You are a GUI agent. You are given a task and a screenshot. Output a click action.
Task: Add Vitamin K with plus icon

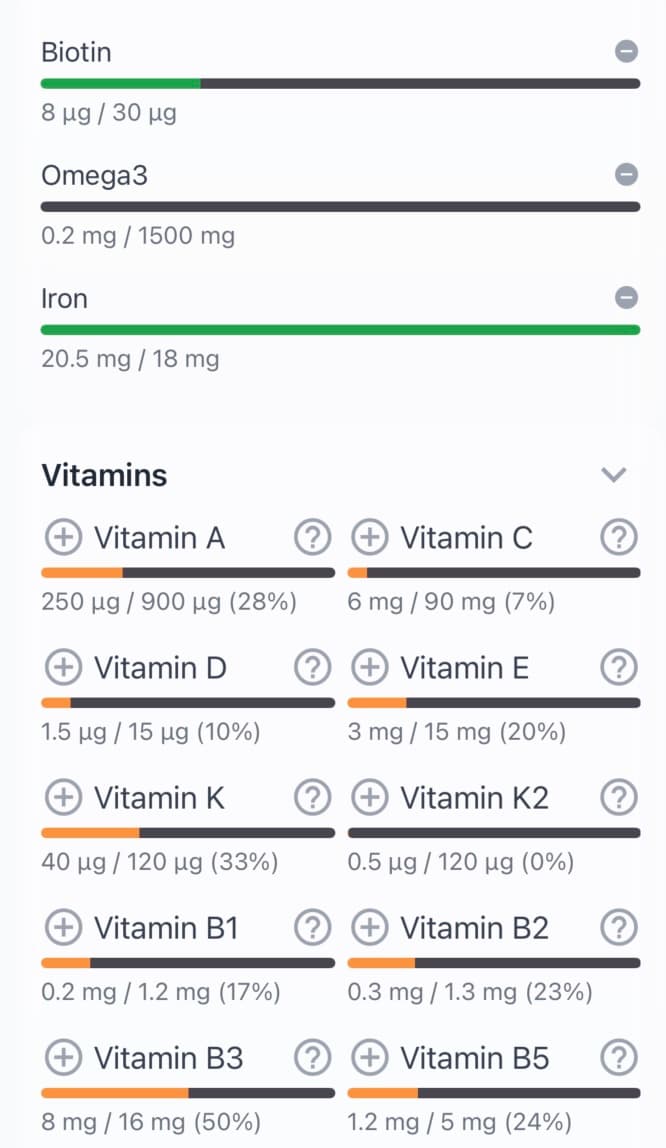pos(63,797)
